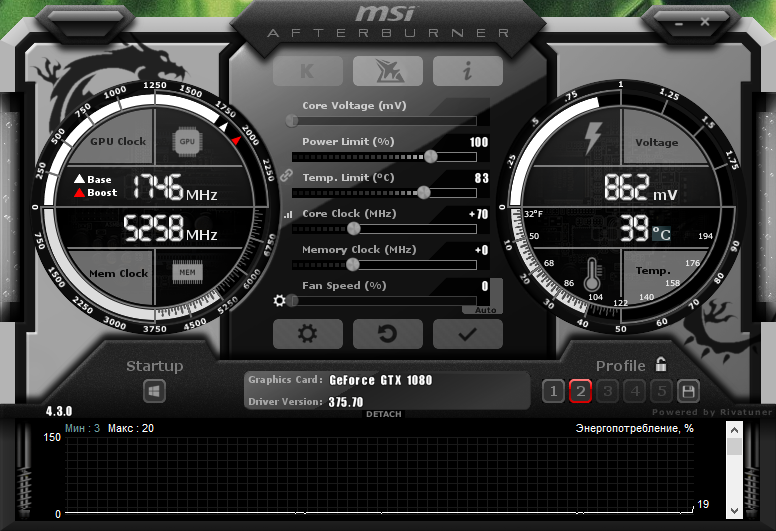The height and width of the screenshot is (531, 776).
Task: Open the Kombustor K button
Action: [x=308, y=71]
